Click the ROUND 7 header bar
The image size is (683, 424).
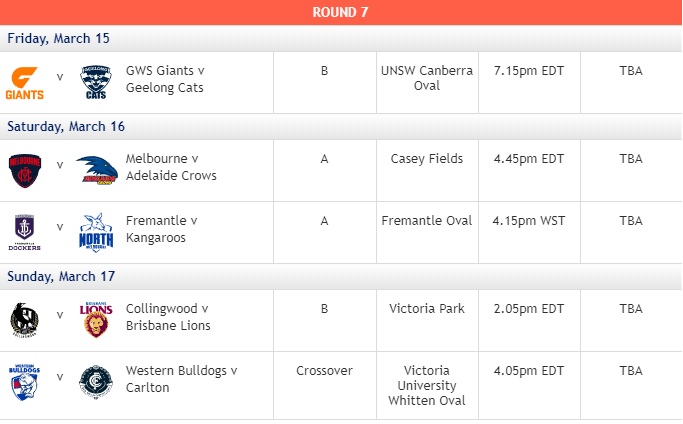click(341, 12)
